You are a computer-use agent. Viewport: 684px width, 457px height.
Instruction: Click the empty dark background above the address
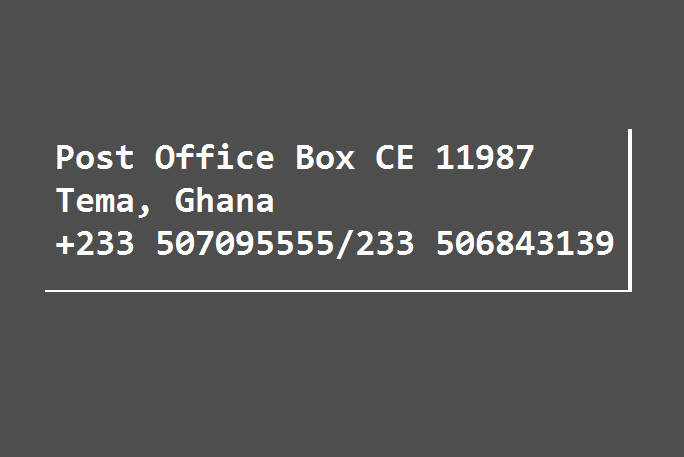coord(340,60)
